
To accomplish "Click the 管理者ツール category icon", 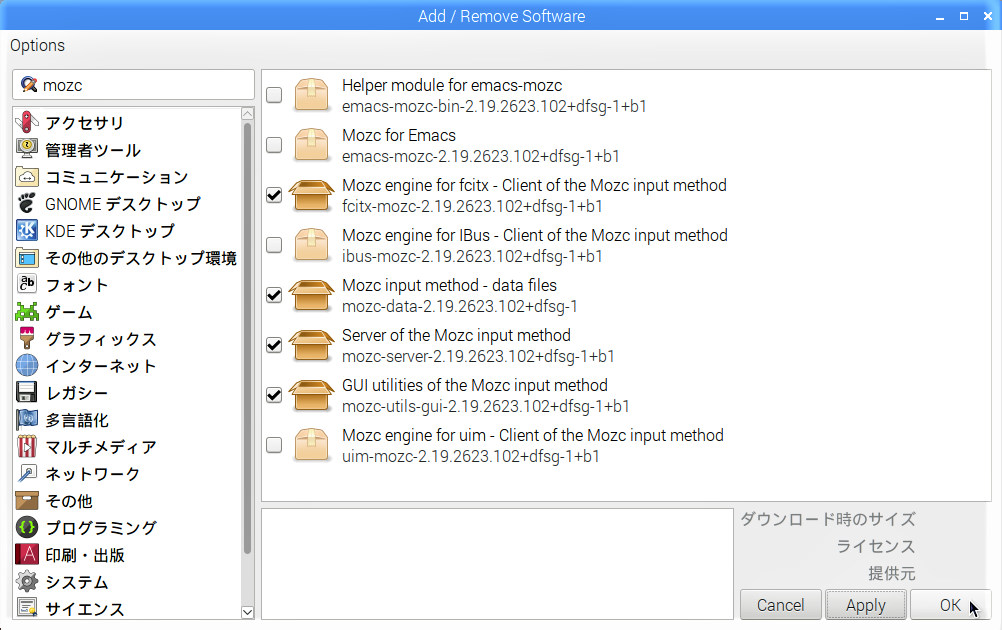I will click(27, 149).
